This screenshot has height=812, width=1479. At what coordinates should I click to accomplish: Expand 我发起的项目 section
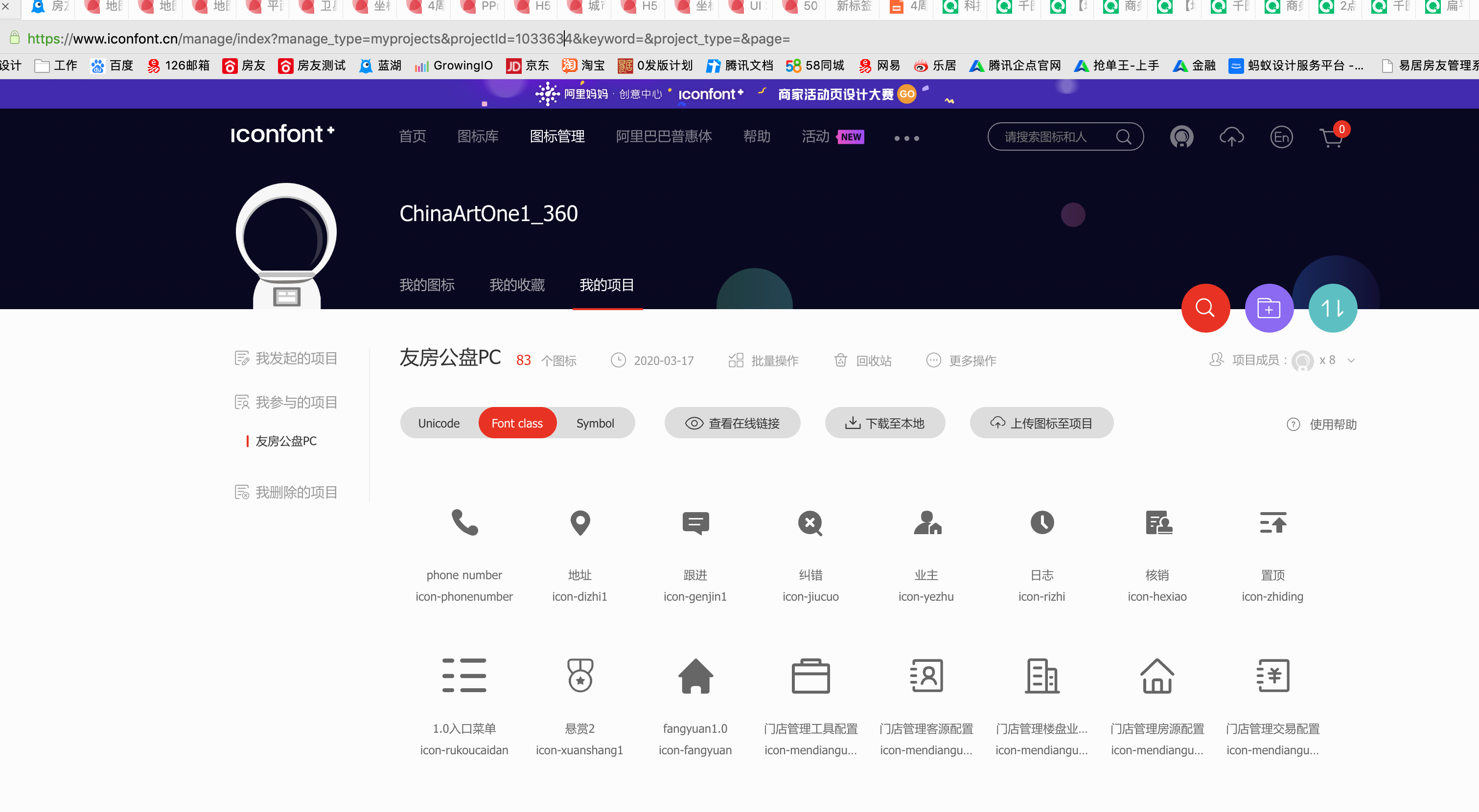286,358
